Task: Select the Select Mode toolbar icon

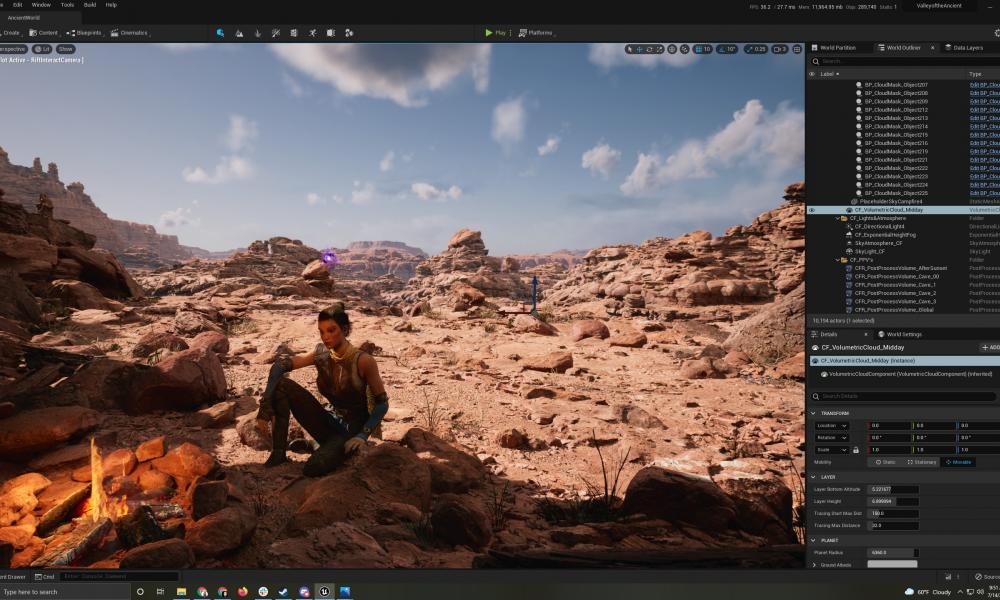Action: 220,33
